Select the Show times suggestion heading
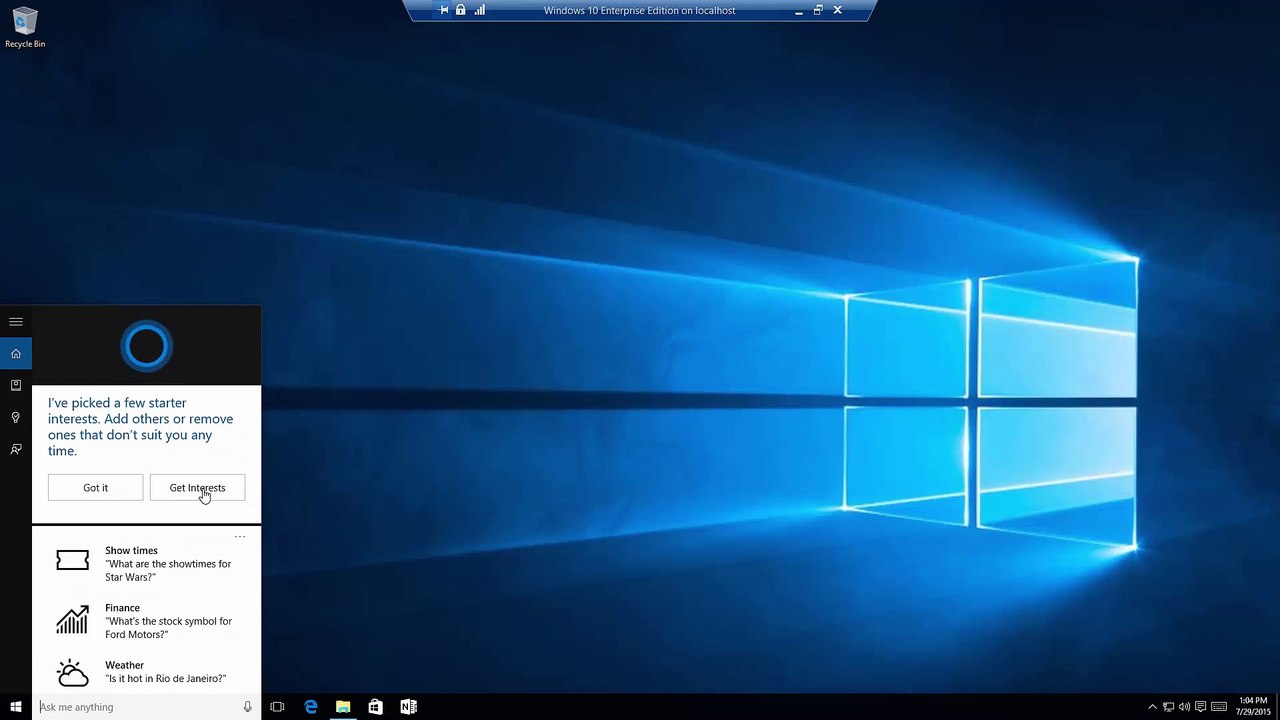Image resolution: width=1280 pixels, height=720 pixels. (x=131, y=550)
